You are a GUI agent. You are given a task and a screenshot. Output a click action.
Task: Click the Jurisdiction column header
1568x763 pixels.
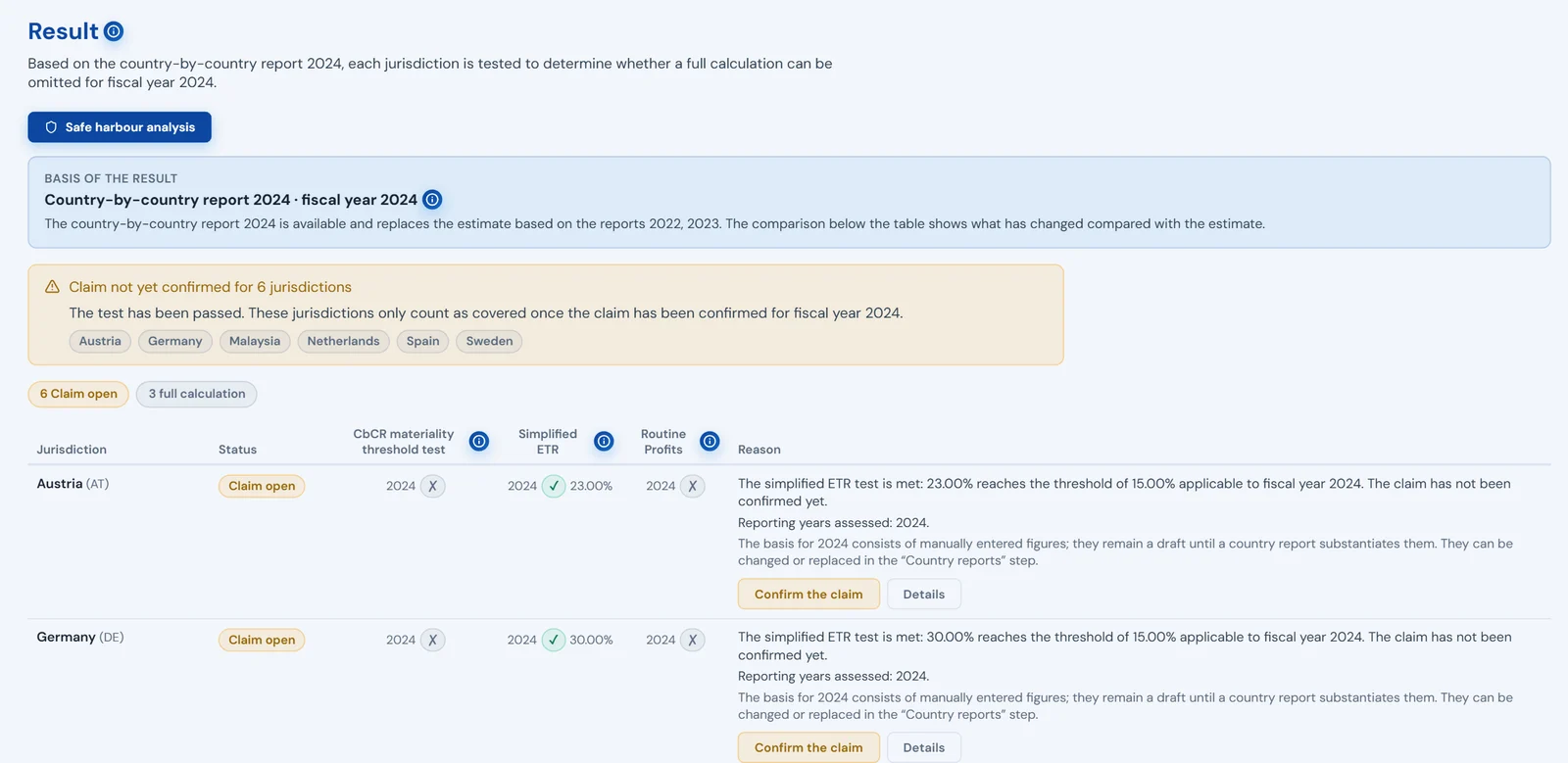(72, 450)
